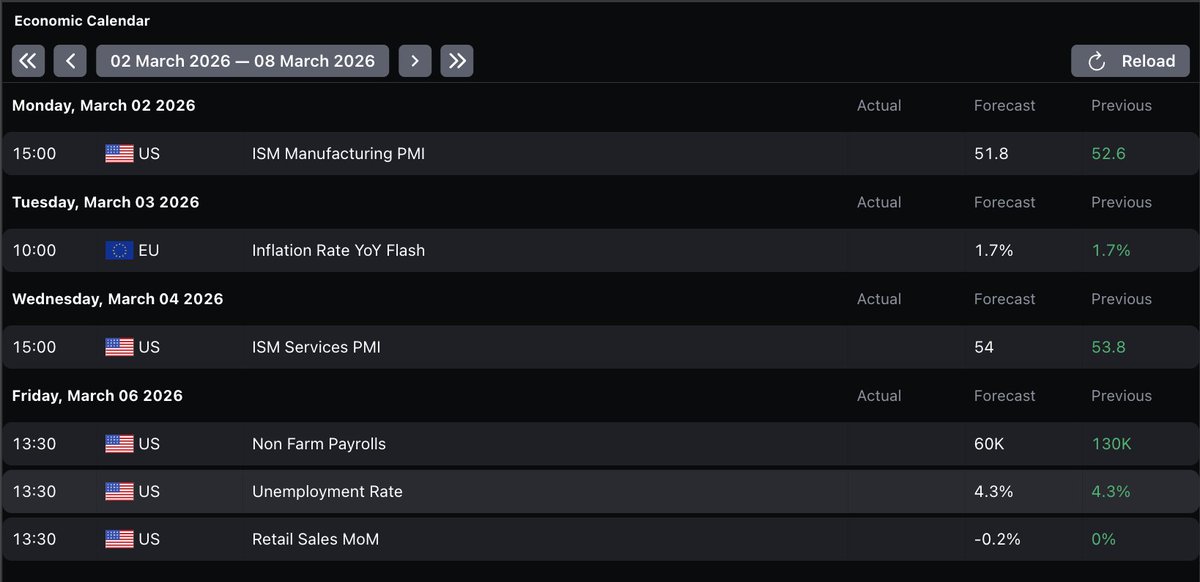Open the Inflation Rate YoY Flash event

click(x=338, y=251)
